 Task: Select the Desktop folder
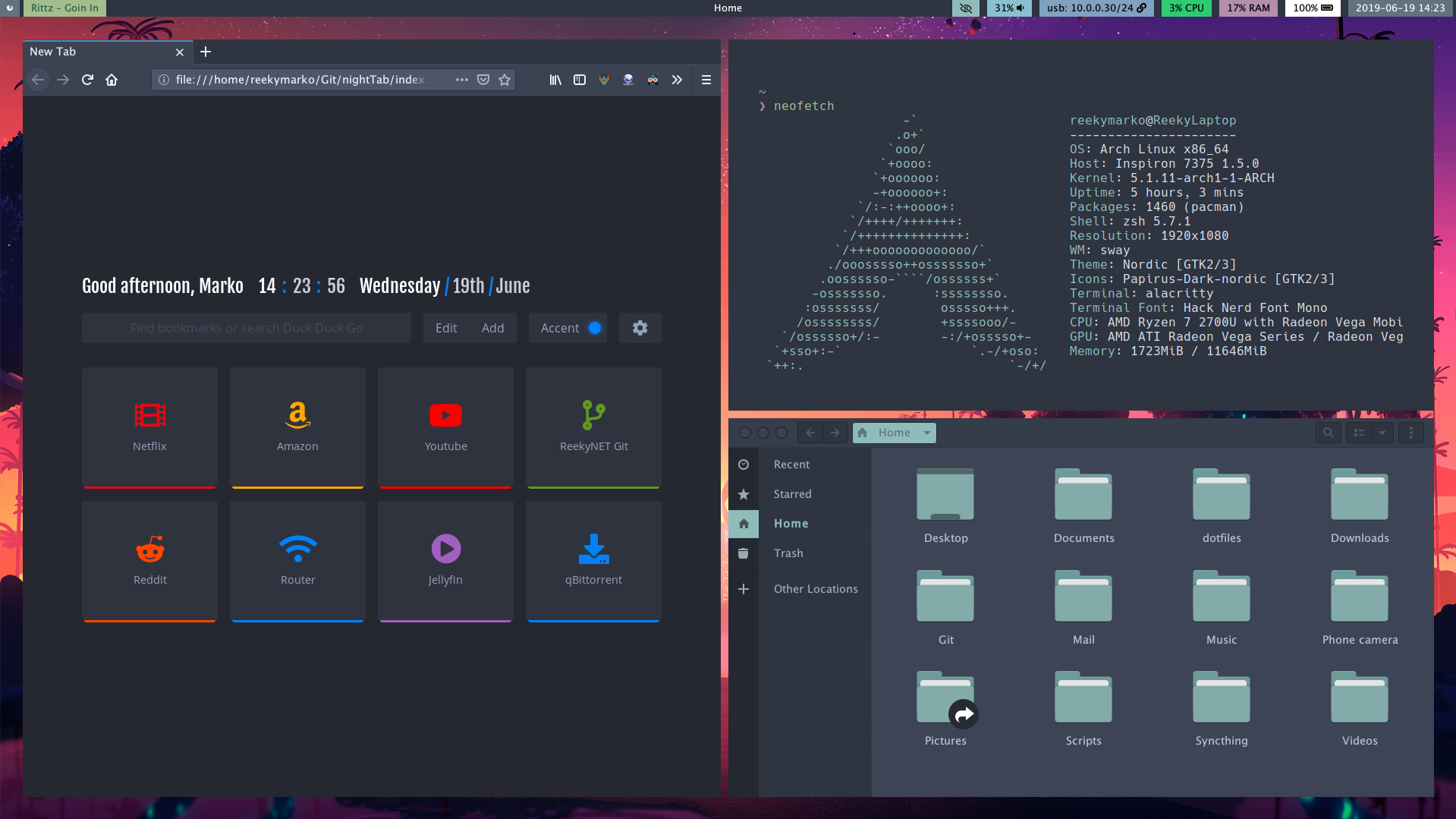tap(945, 506)
